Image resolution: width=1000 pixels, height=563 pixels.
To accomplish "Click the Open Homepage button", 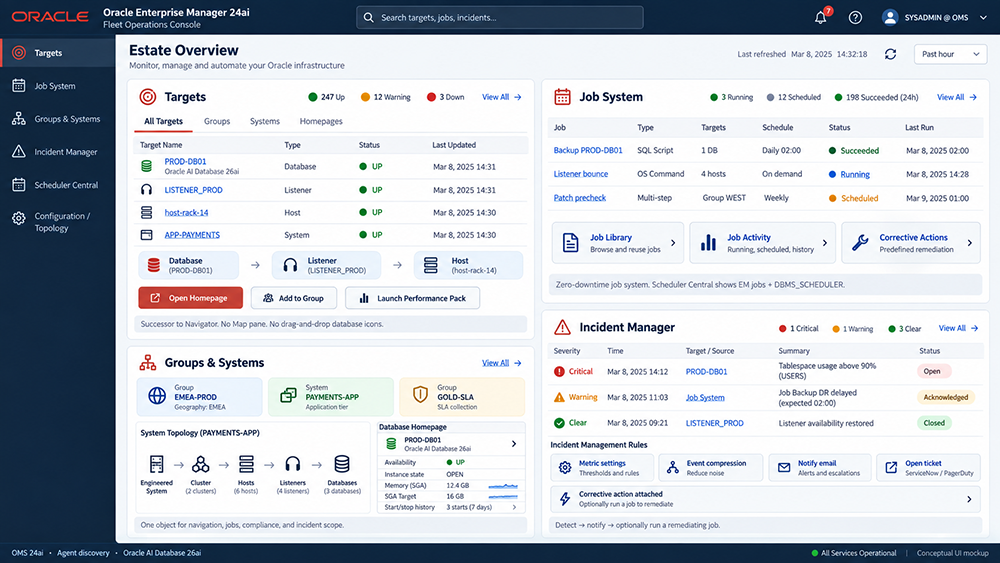I will coord(191,298).
